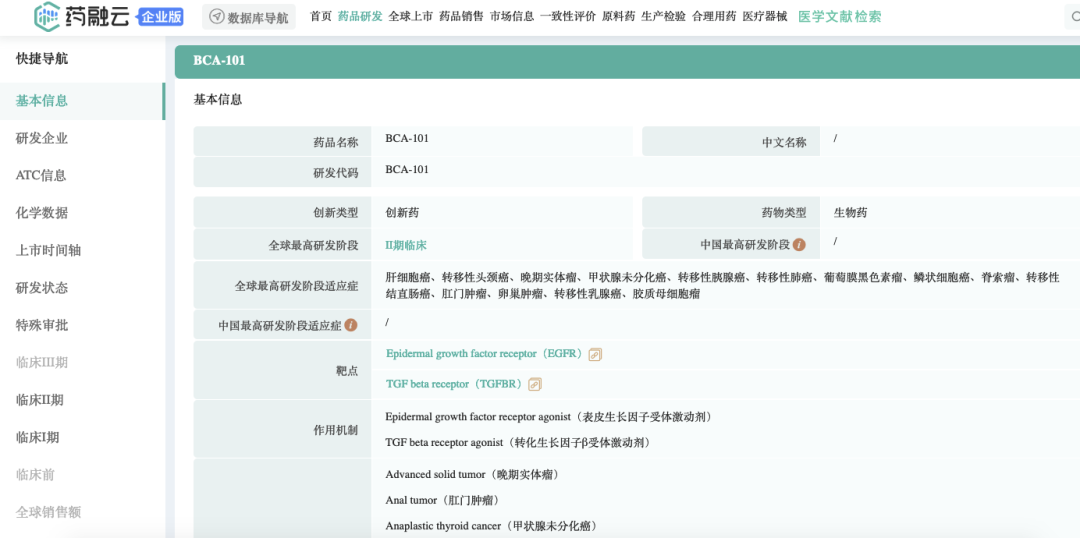Click Anaplastic thyroid cancer (甲状腺未分化癌) entry
1080x538 pixels.
pyautogui.click(x=490, y=526)
